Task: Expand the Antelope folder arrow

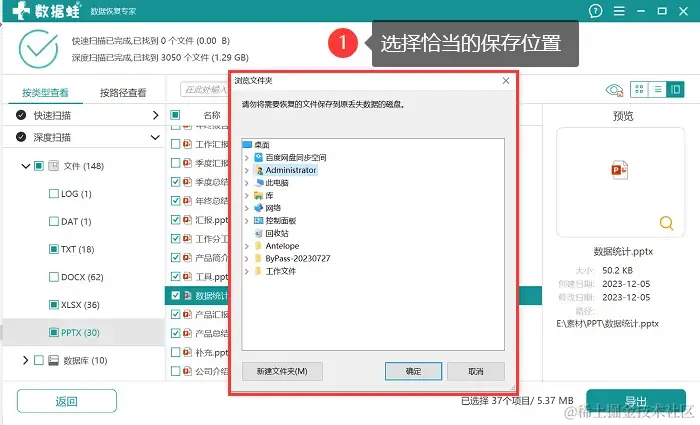Action: (246, 246)
